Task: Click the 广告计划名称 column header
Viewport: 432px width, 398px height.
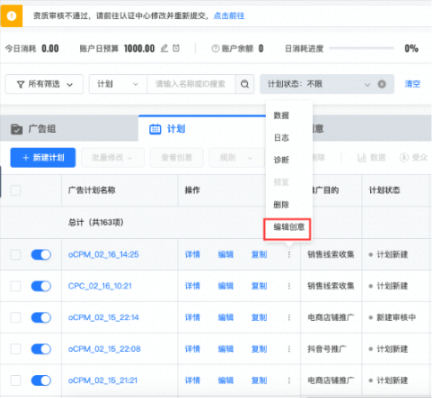Action: click(x=92, y=190)
